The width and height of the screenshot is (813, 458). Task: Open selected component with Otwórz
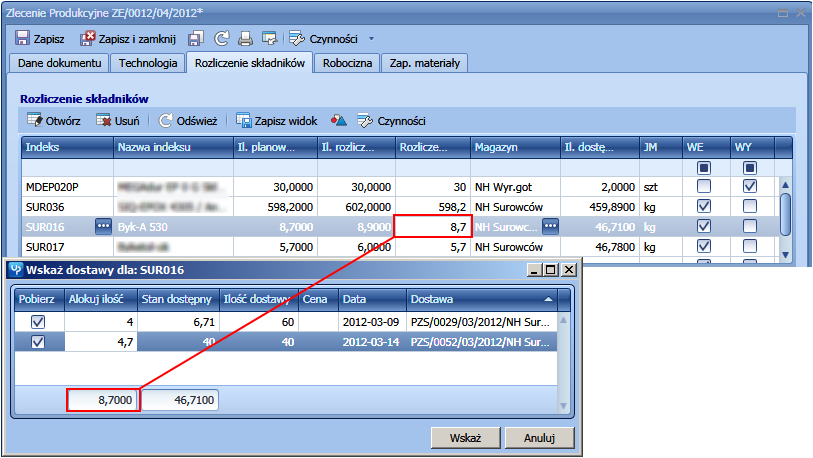(54, 120)
